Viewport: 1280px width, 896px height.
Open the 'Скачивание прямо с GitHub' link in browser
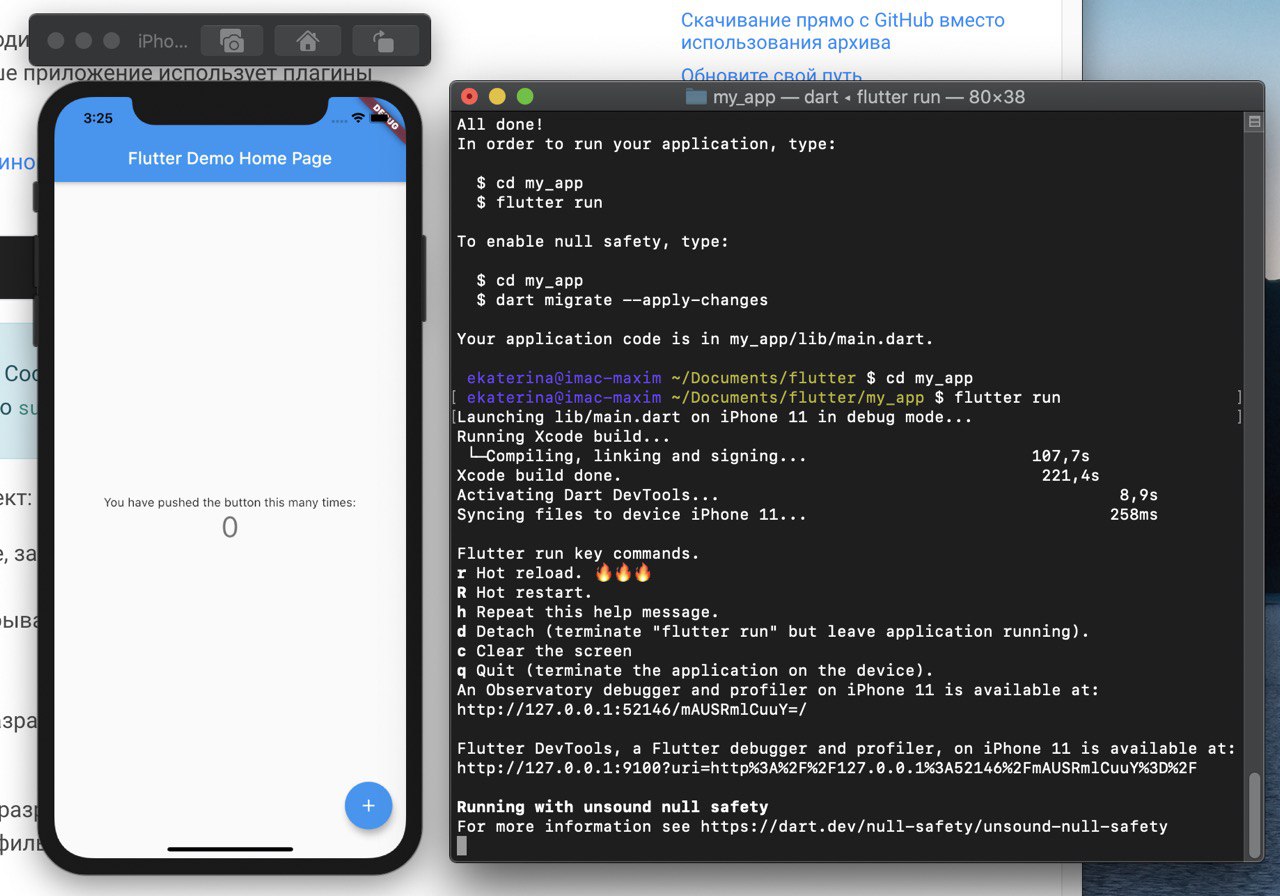click(843, 31)
